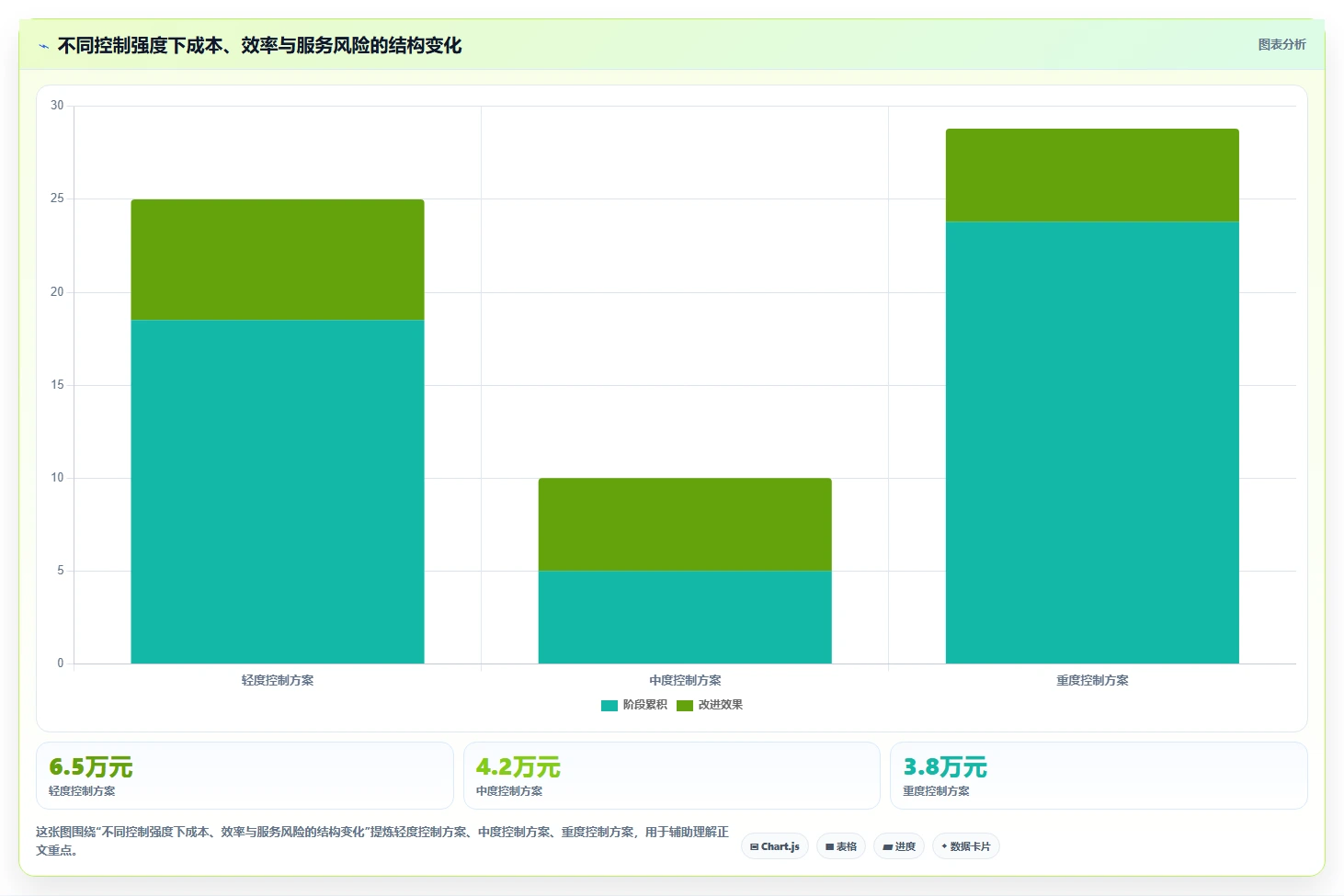Viewport: 1344px width, 896px height.
Task: Click the pulse icon beside the chart title
Action: tap(43, 46)
